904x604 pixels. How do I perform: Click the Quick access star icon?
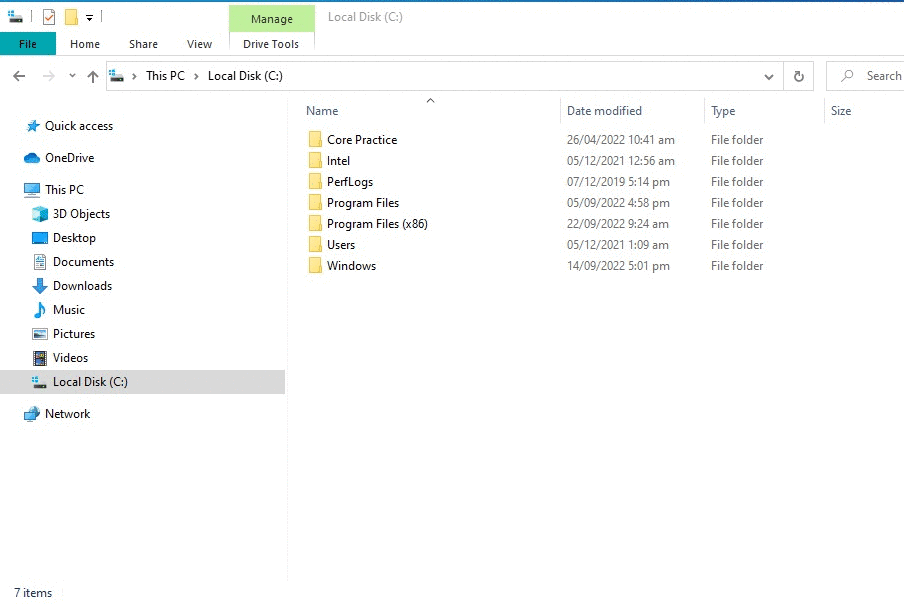pyautogui.click(x=33, y=126)
